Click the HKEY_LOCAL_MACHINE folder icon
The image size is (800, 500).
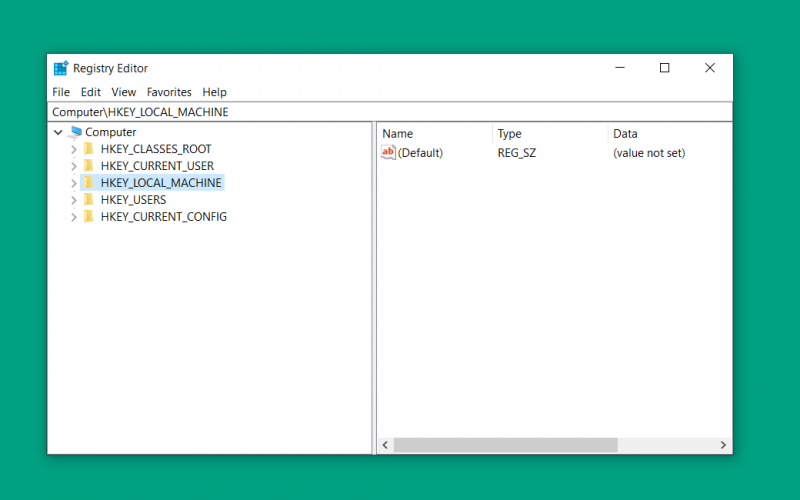click(89, 182)
